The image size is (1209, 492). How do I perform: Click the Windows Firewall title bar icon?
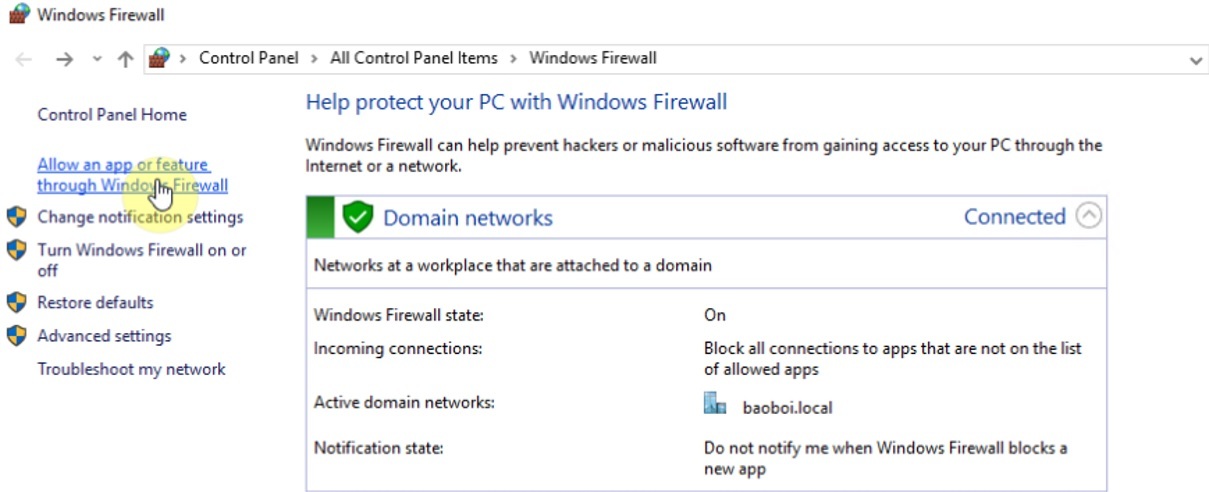pyautogui.click(x=19, y=14)
